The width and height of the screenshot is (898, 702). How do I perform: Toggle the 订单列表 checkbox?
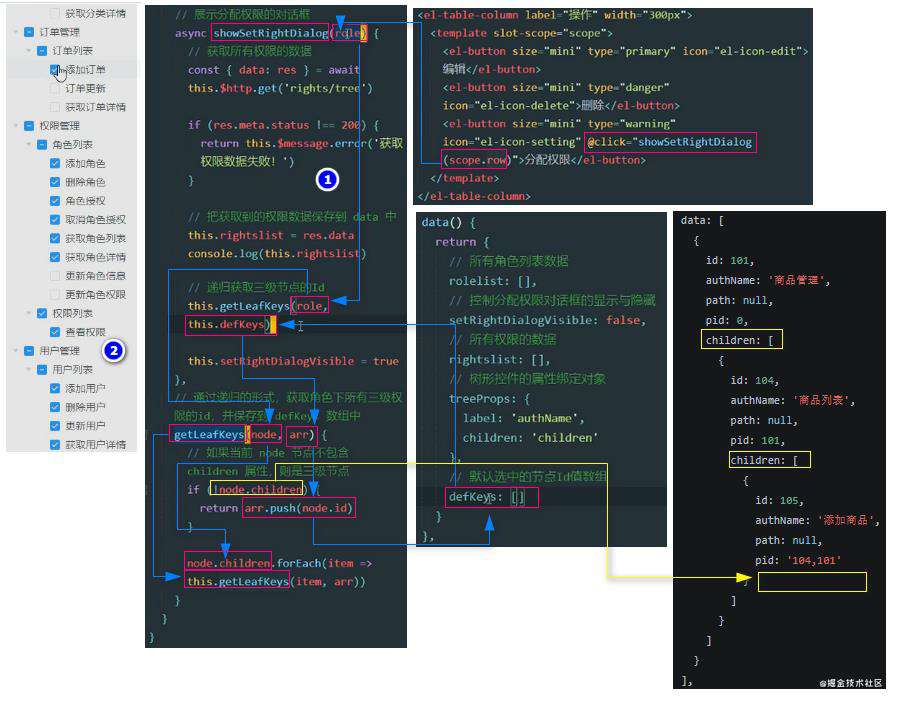42,51
